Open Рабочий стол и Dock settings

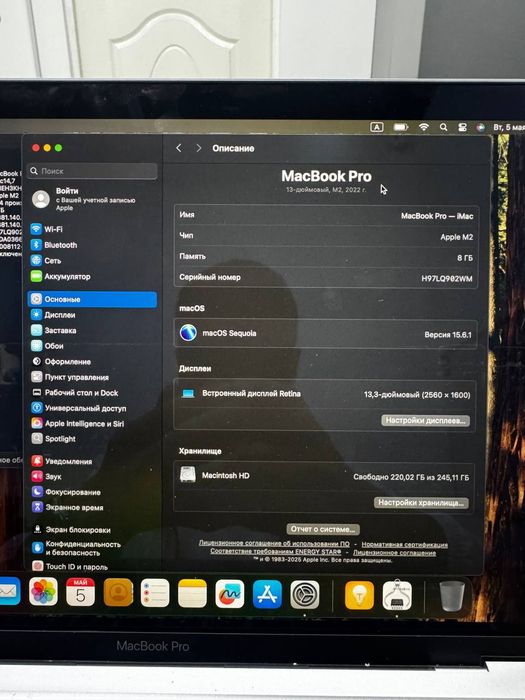pyautogui.click(x=81, y=393)
